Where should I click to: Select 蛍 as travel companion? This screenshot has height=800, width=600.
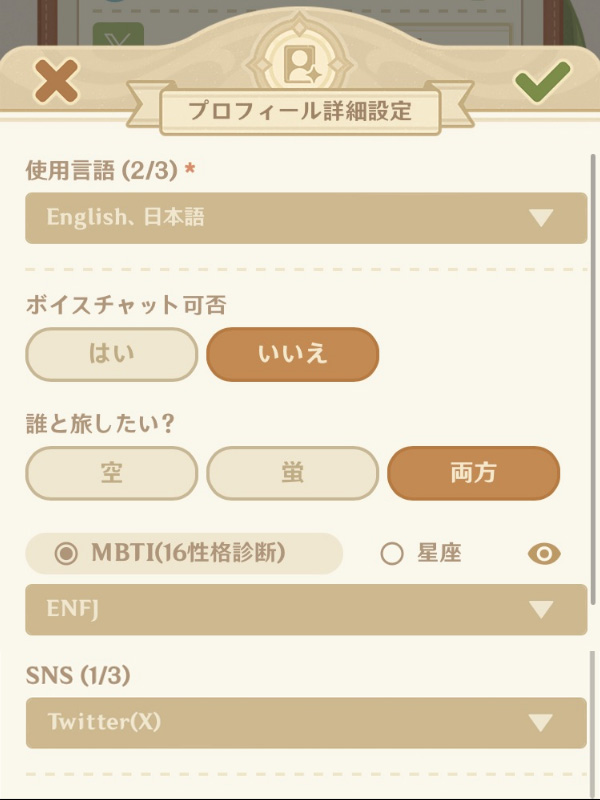click(x=292, y=473)
